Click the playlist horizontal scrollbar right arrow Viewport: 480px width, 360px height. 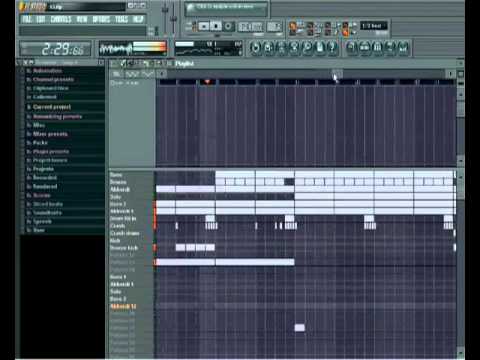tap(450, 74)
